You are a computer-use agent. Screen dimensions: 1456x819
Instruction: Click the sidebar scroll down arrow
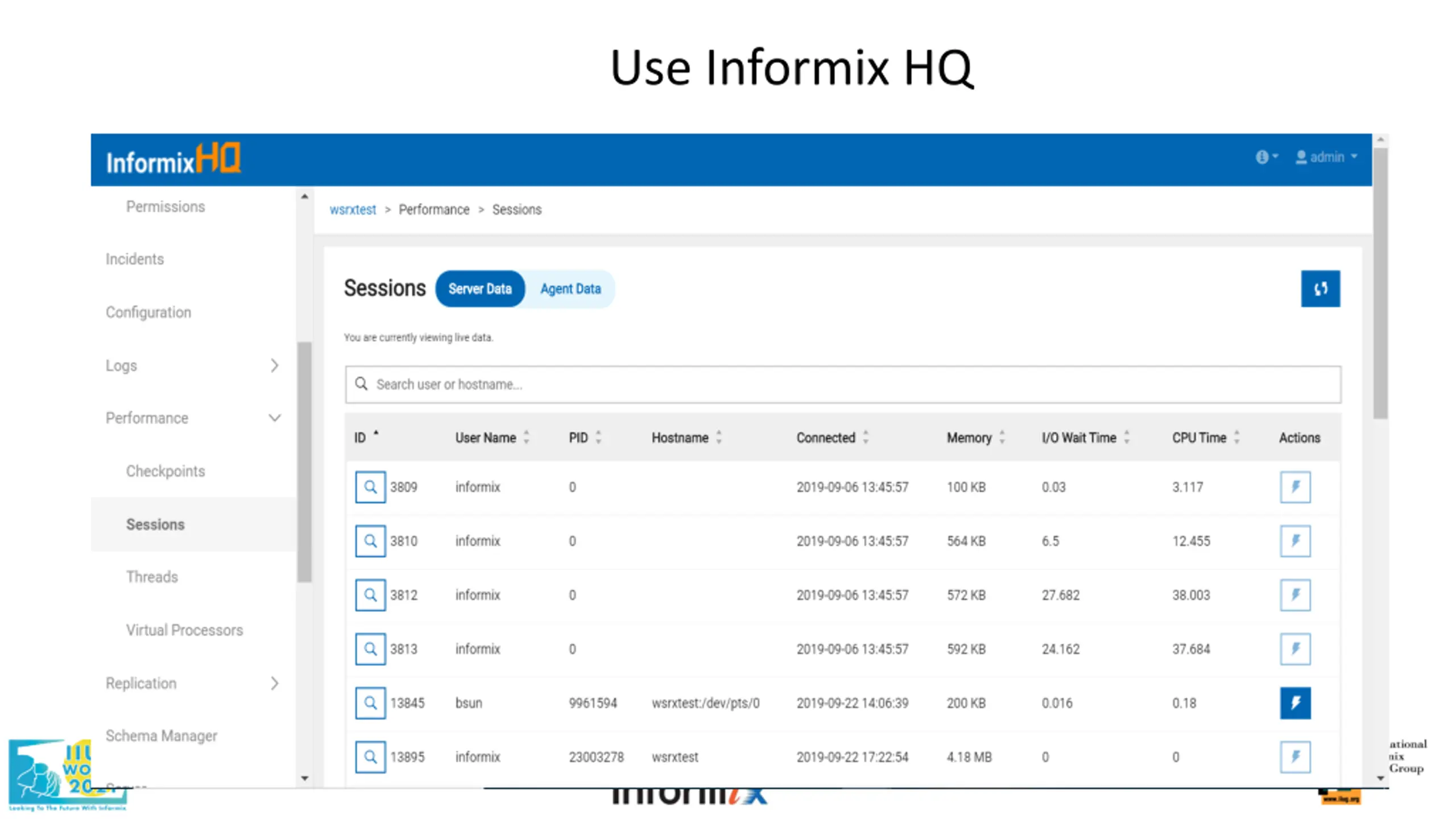point(305,779)
